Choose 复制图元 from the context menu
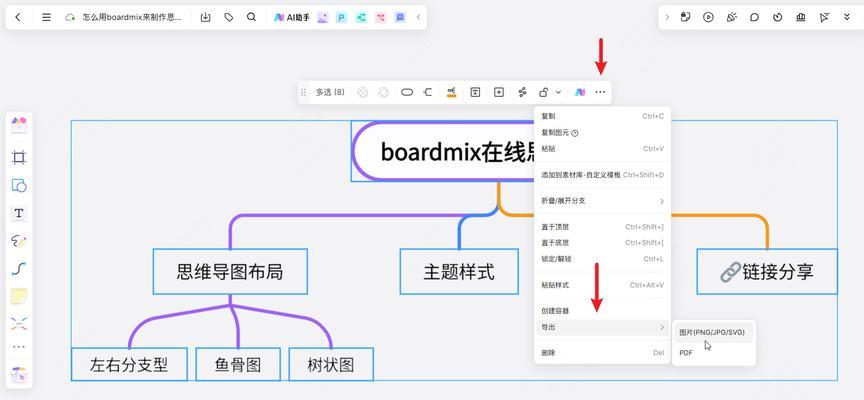 [602, 133]
